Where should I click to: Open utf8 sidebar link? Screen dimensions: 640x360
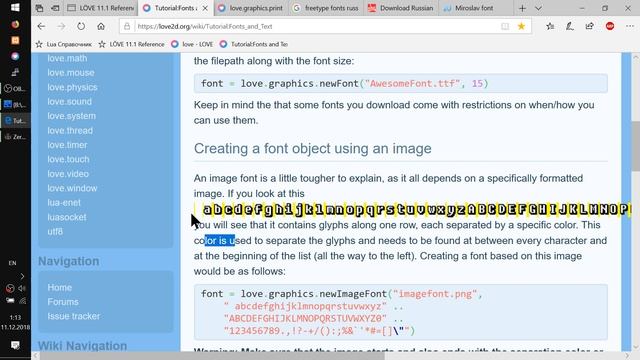coord(55,231)
